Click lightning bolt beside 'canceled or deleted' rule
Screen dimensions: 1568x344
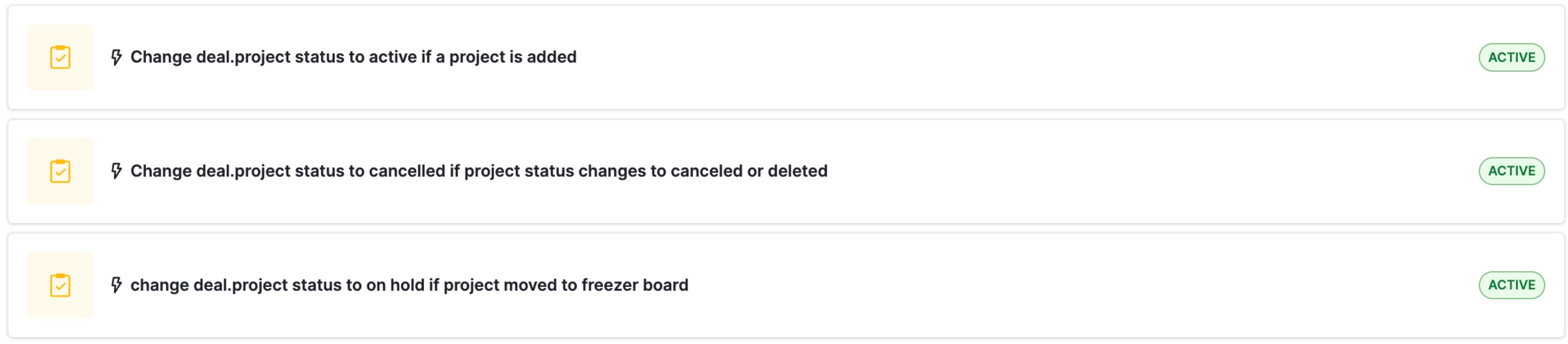pyautogui.click(x=116, y=171)
